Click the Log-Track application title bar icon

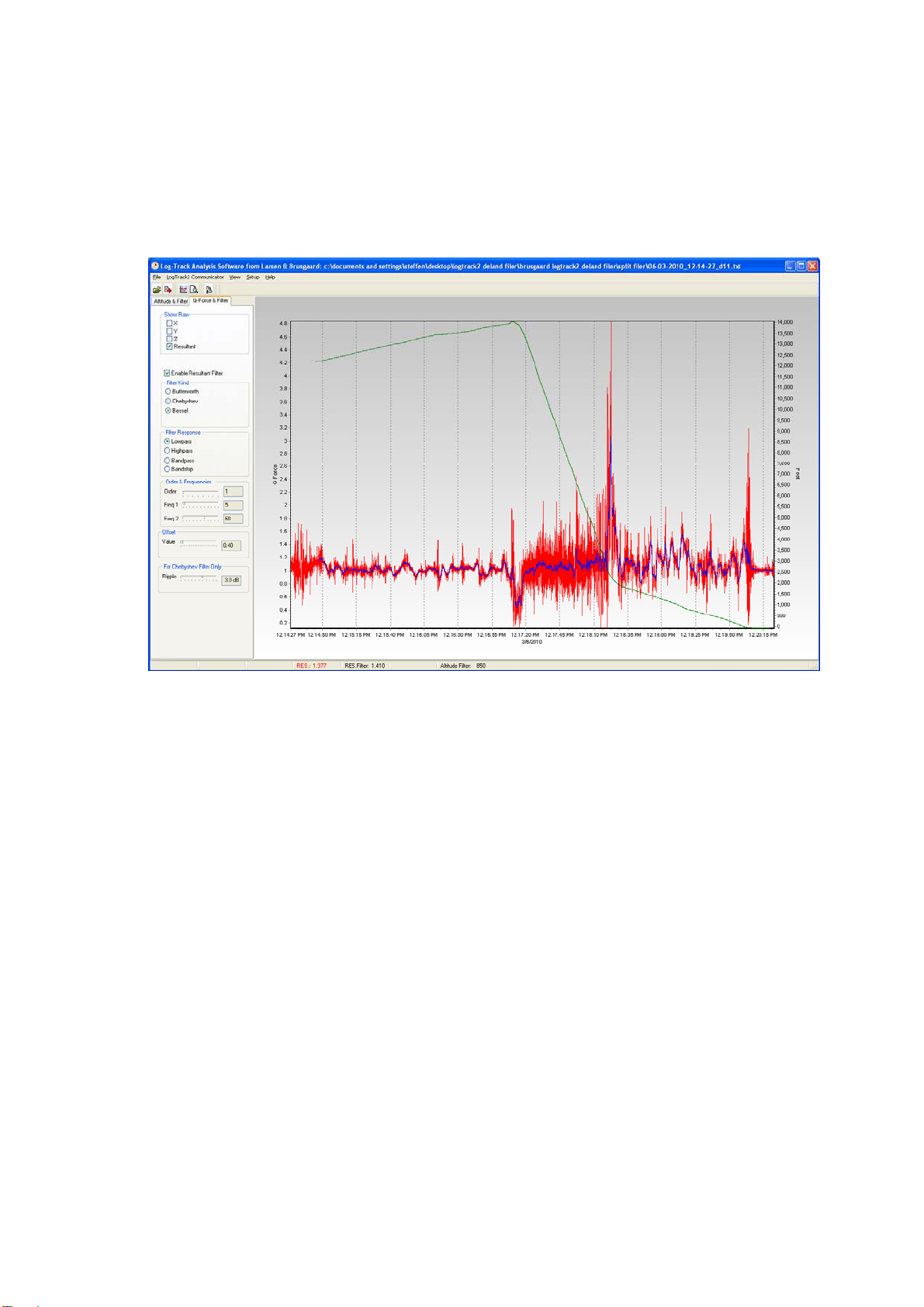pos(154,266)
